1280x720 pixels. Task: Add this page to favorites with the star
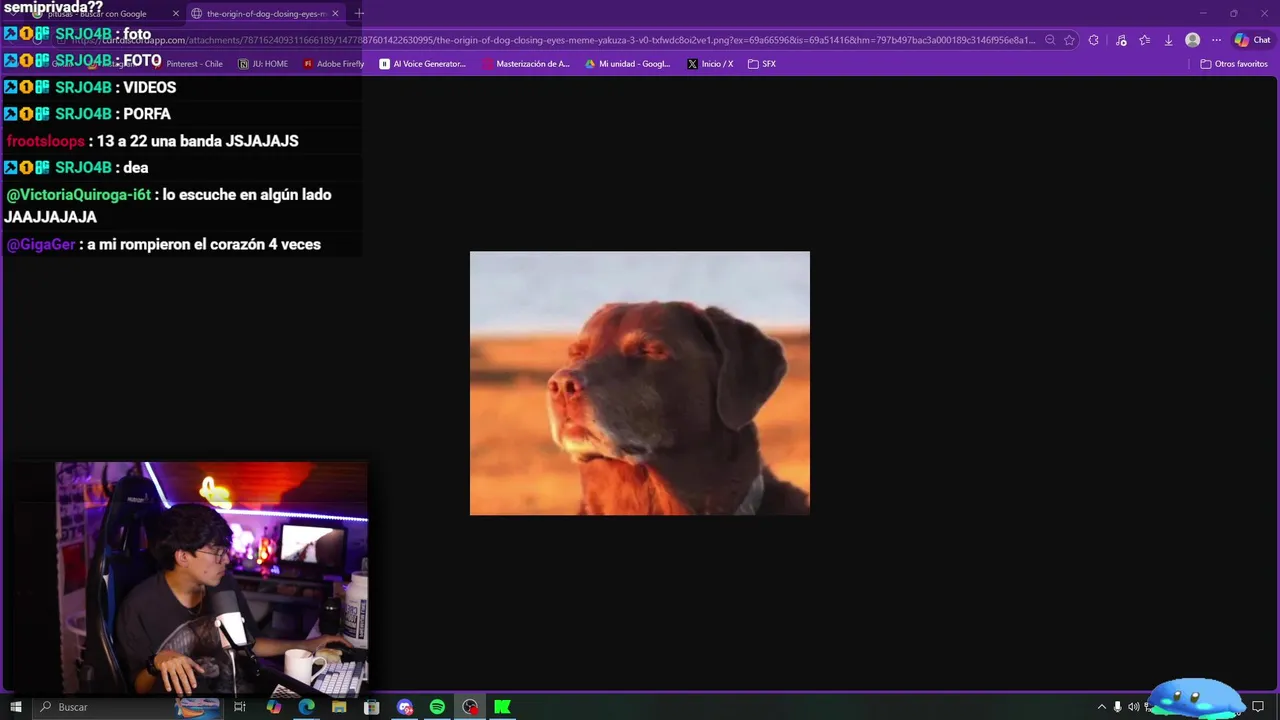pos(1069,40)
